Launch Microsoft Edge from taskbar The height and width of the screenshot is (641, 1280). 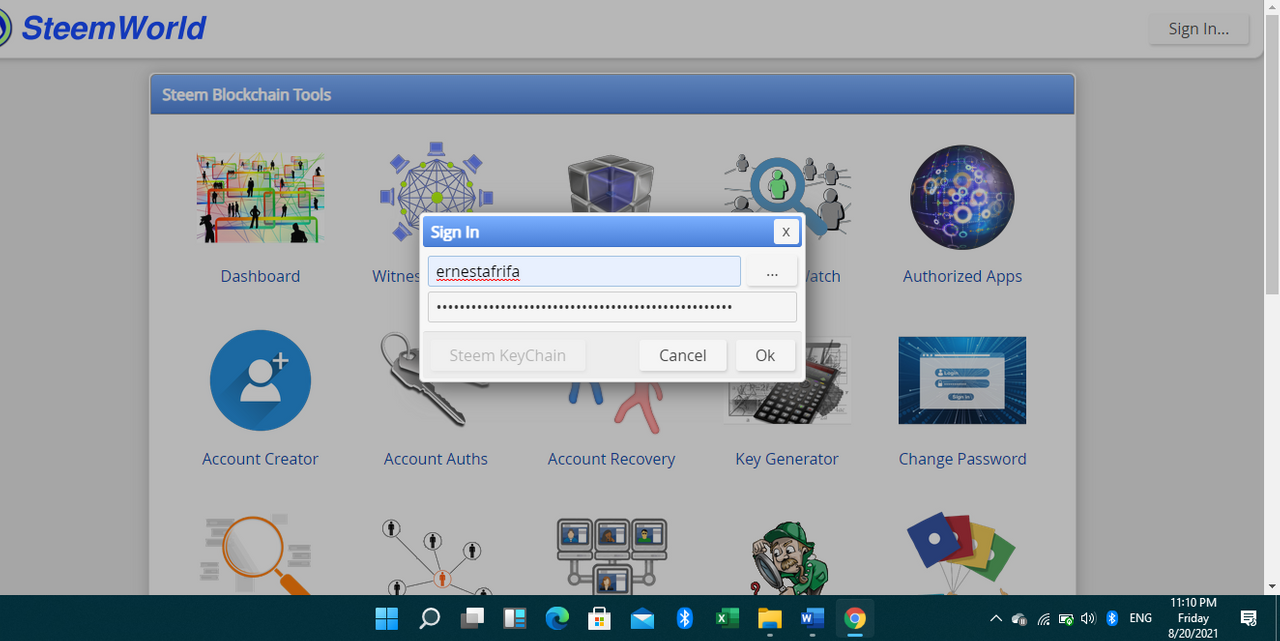[x=557, y=619]
